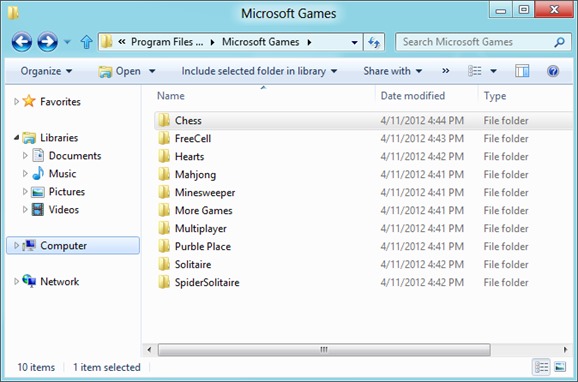Click Microsoft Games in address path
Viewport: 578px width, 382px height.
click(x=260, y=42)
